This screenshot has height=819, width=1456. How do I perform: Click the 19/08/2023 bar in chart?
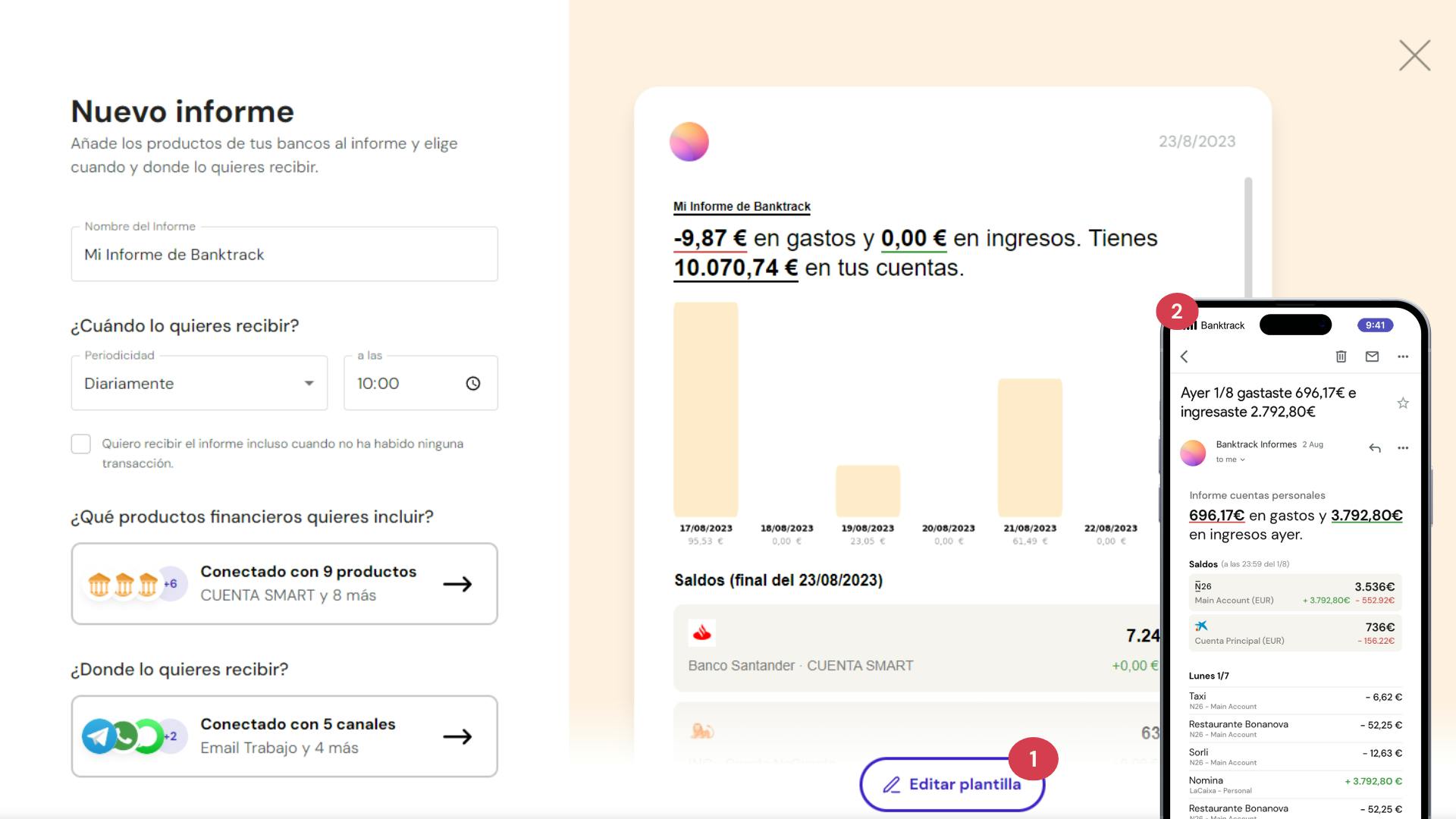coord(868,491)
